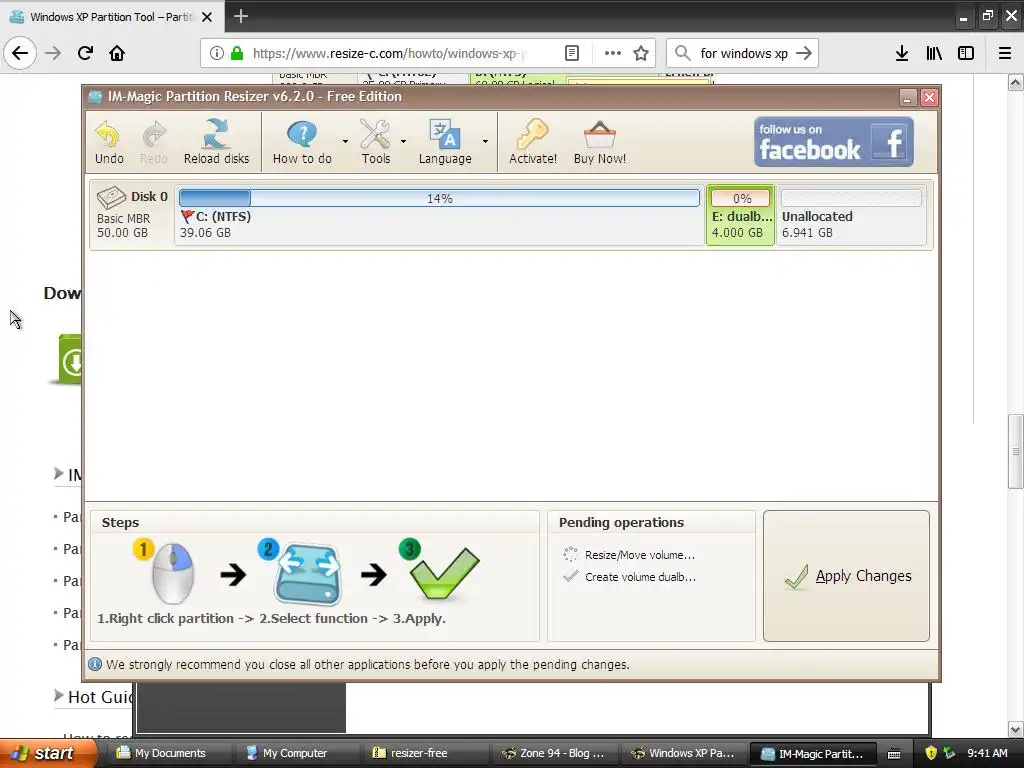Switch to Zone 94 - Blog taskbar item
Screen dimensions: 1024x768
(552, 753)
